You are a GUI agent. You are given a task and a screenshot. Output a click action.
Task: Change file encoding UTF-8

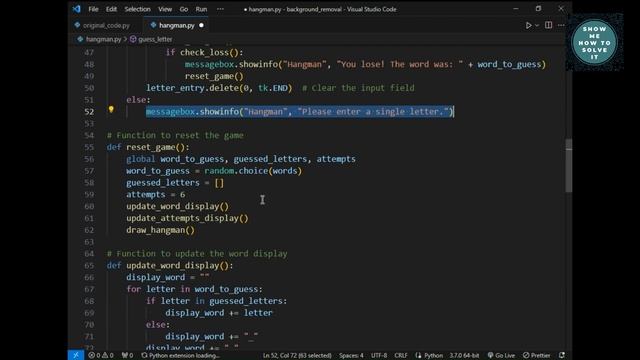click(x=379, y=355)
